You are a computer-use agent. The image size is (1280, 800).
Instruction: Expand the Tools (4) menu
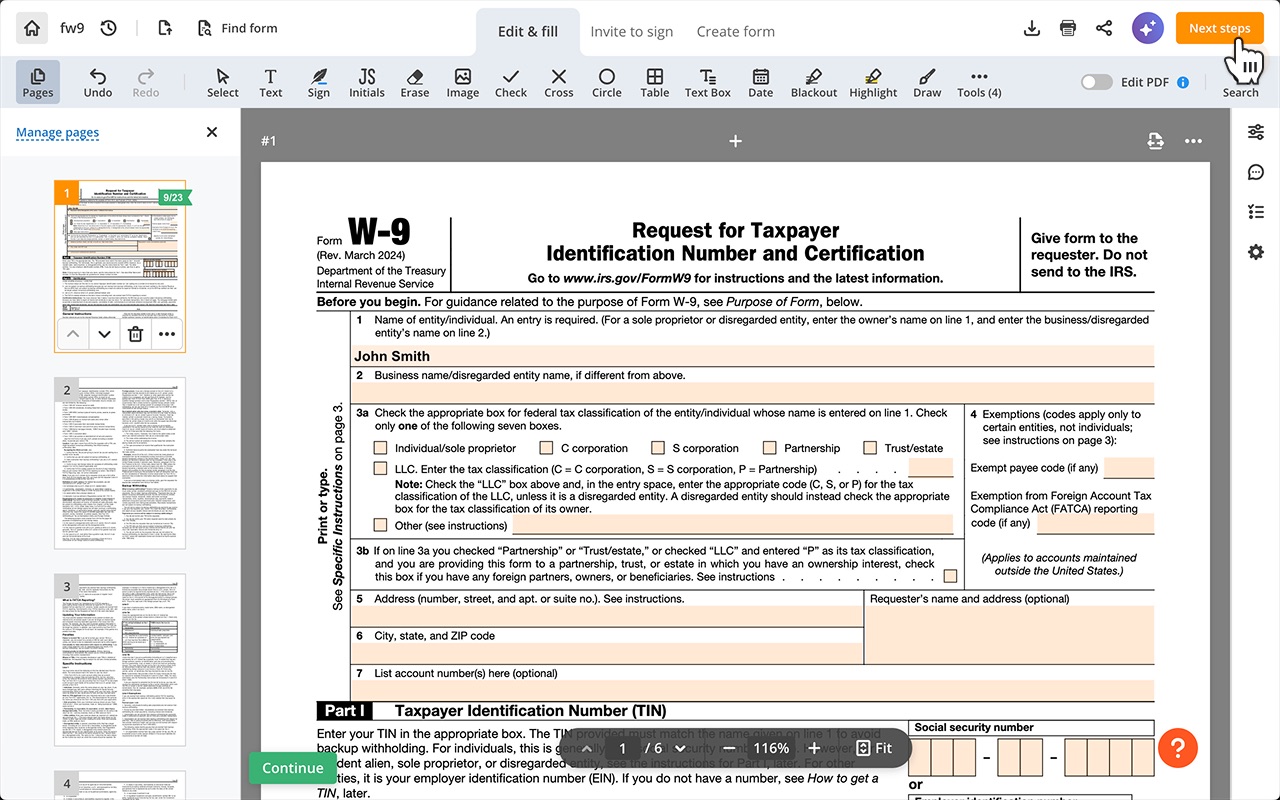coord(979,82)
